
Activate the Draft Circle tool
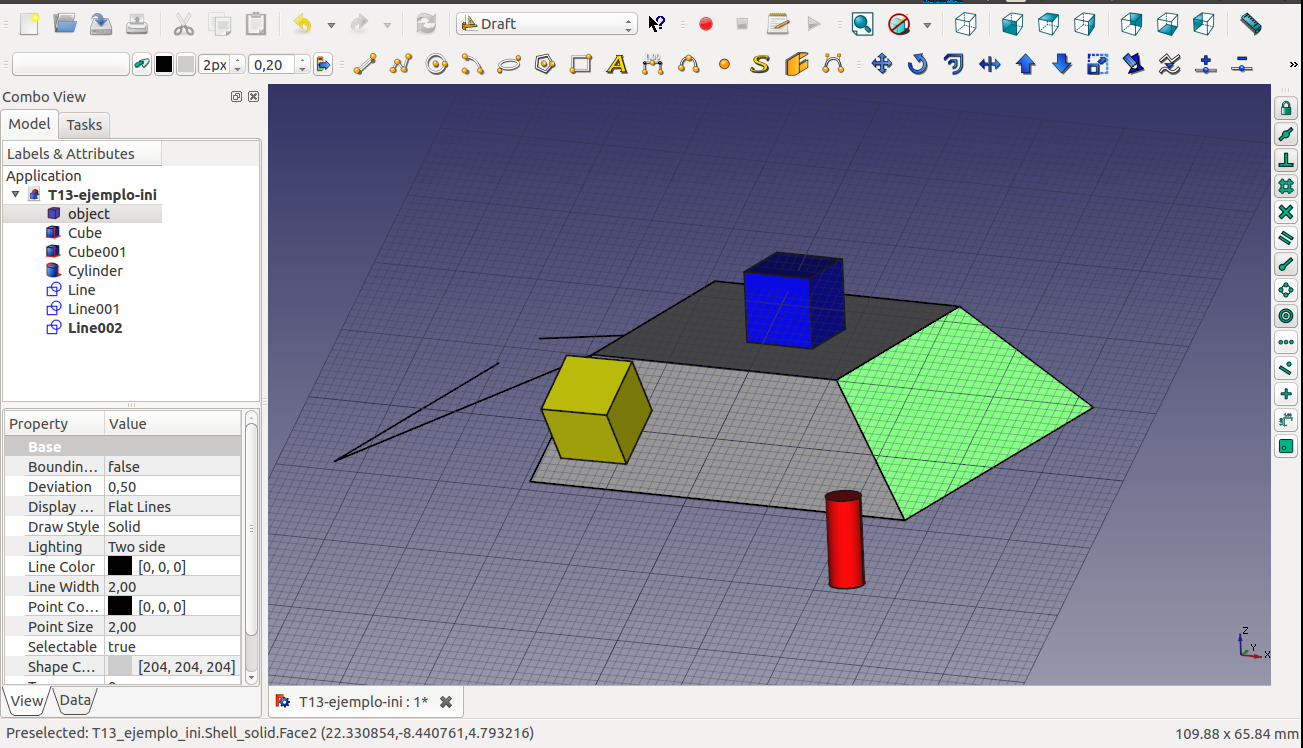click(437, 65)
